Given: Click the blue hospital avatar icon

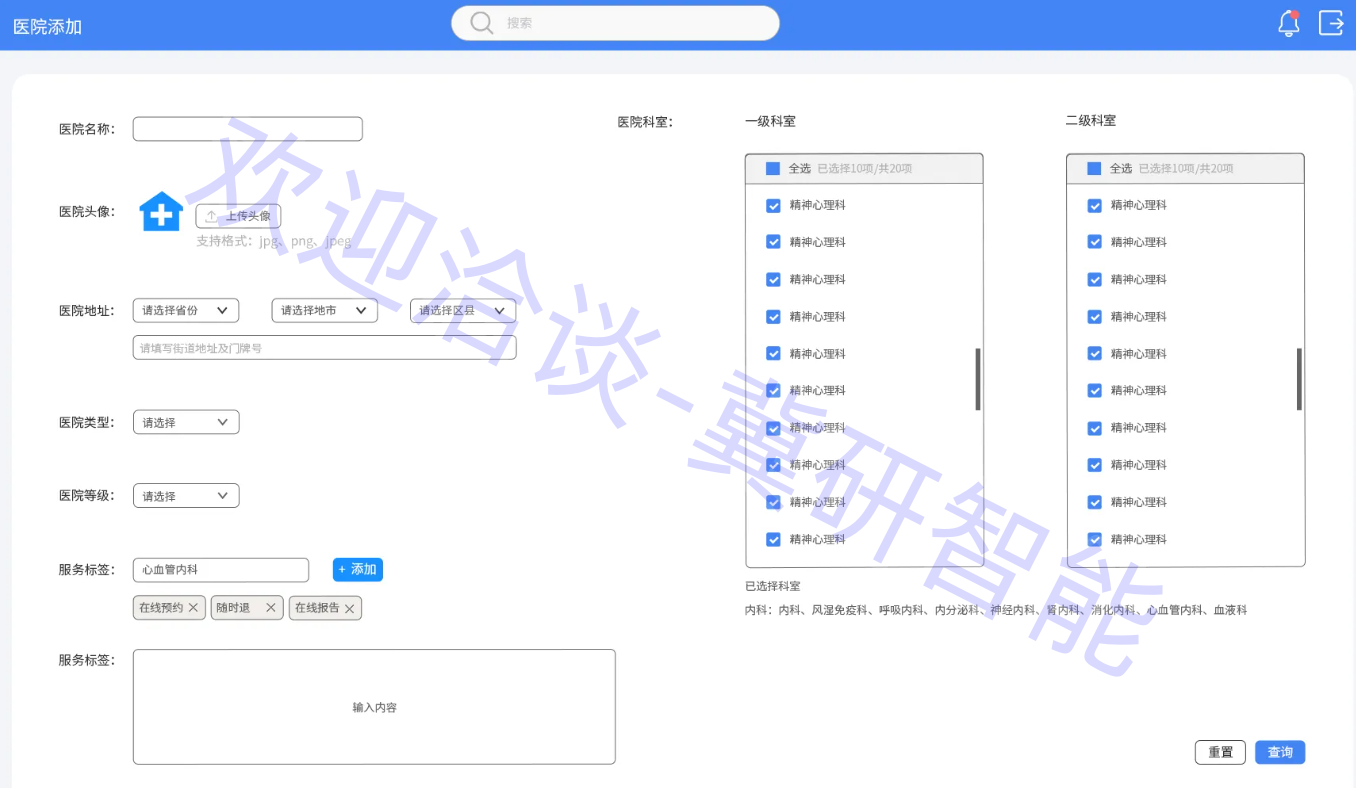Looking at the screenshot, I should pyautogui.click(x=160, y=212).
